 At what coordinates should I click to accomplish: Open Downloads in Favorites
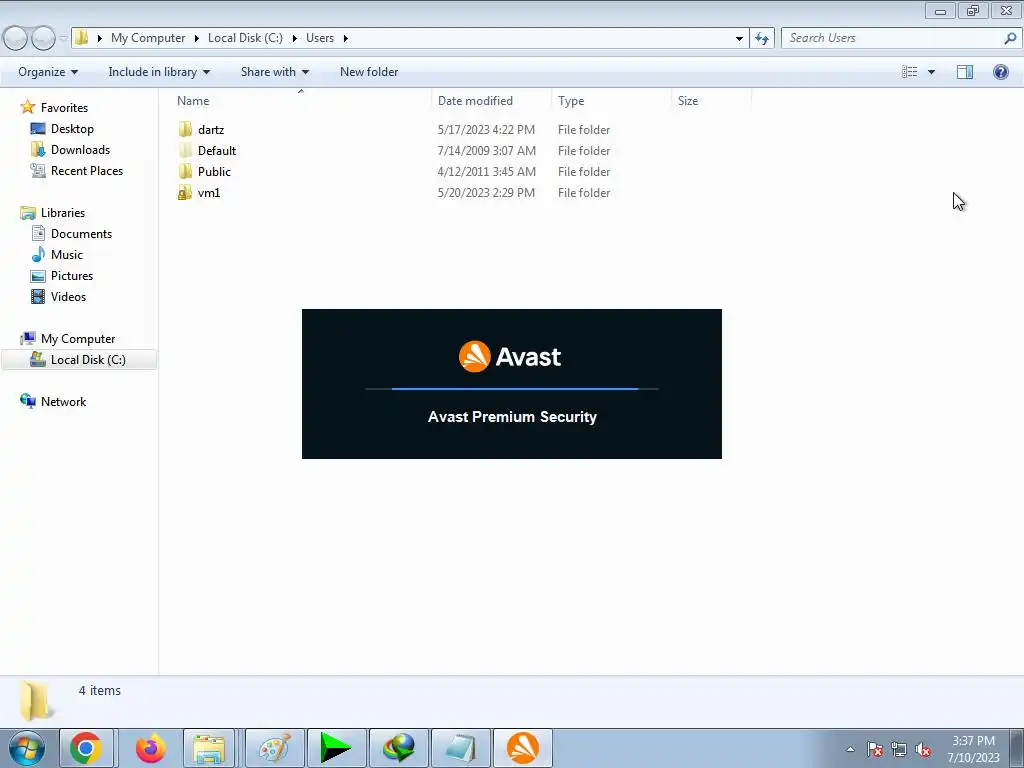80,150
